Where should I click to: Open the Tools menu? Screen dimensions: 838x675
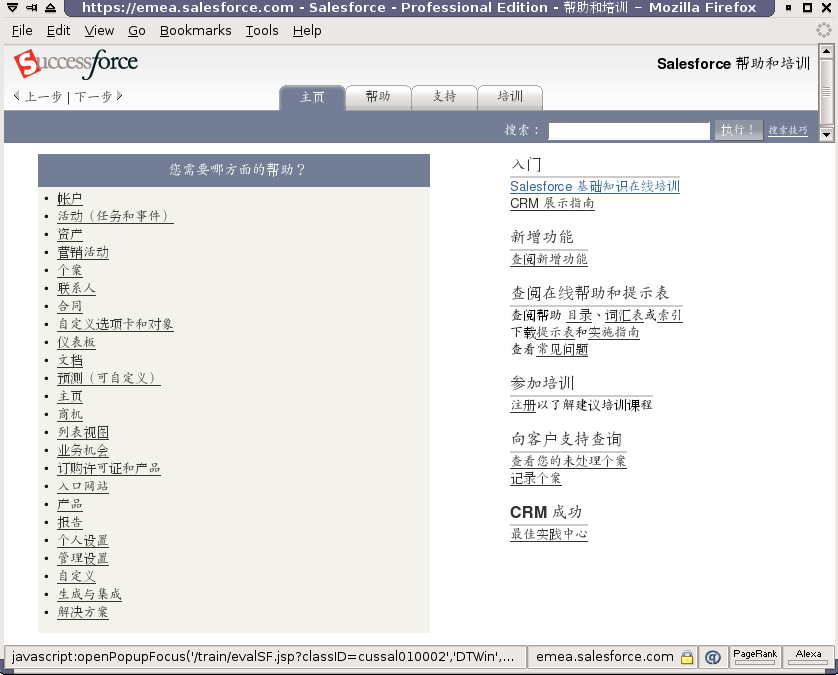[x=262, y=31]
